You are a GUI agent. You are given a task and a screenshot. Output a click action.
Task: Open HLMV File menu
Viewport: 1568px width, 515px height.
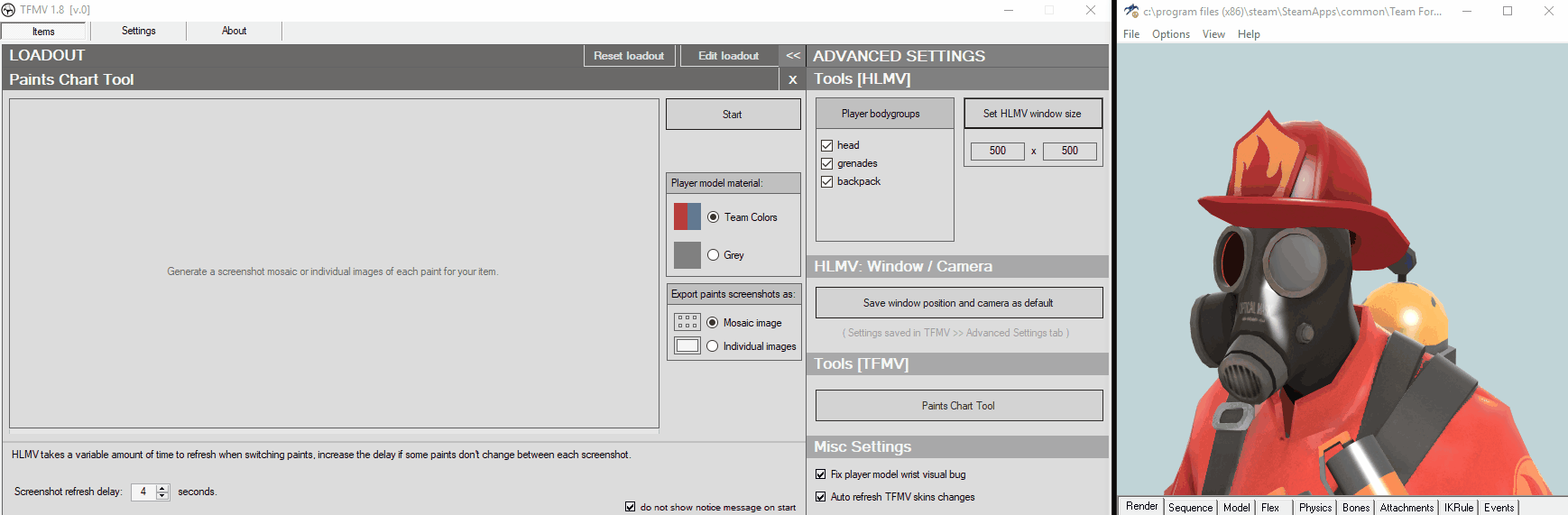(1131, 34)
